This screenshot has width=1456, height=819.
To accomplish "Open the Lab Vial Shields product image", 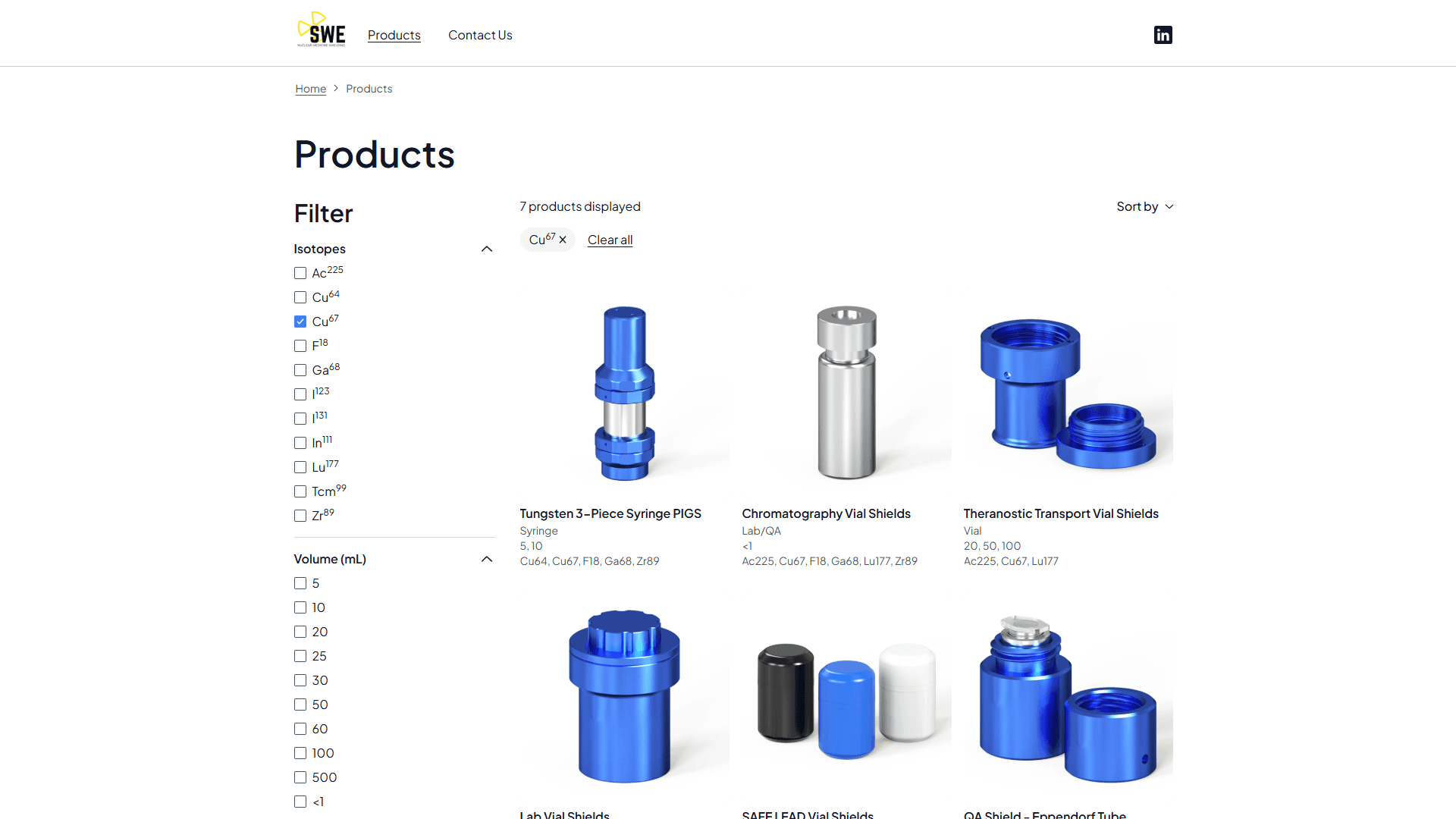I will tap(624, 698).
